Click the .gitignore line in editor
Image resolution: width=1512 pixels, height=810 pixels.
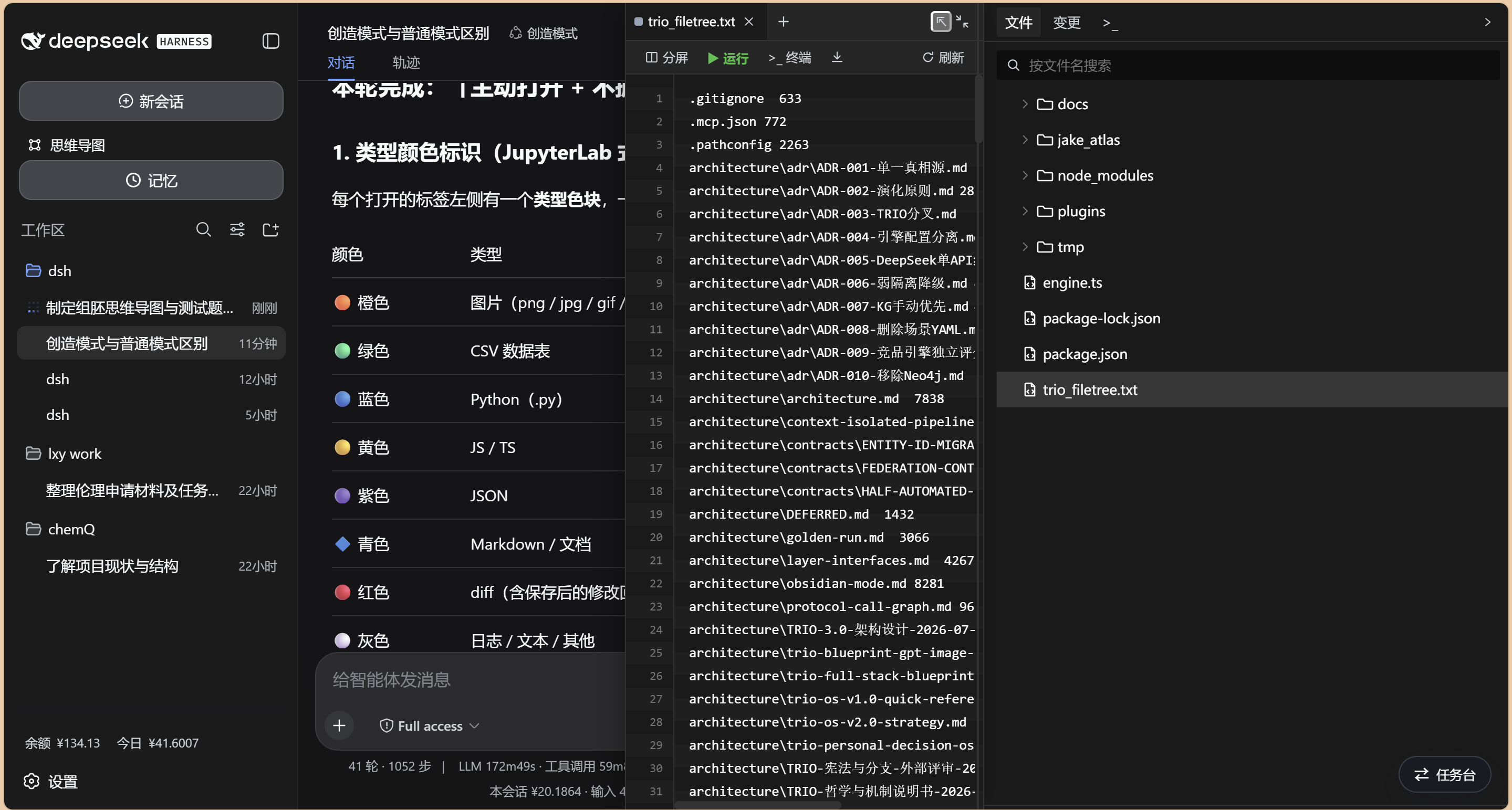pos(745,99)
